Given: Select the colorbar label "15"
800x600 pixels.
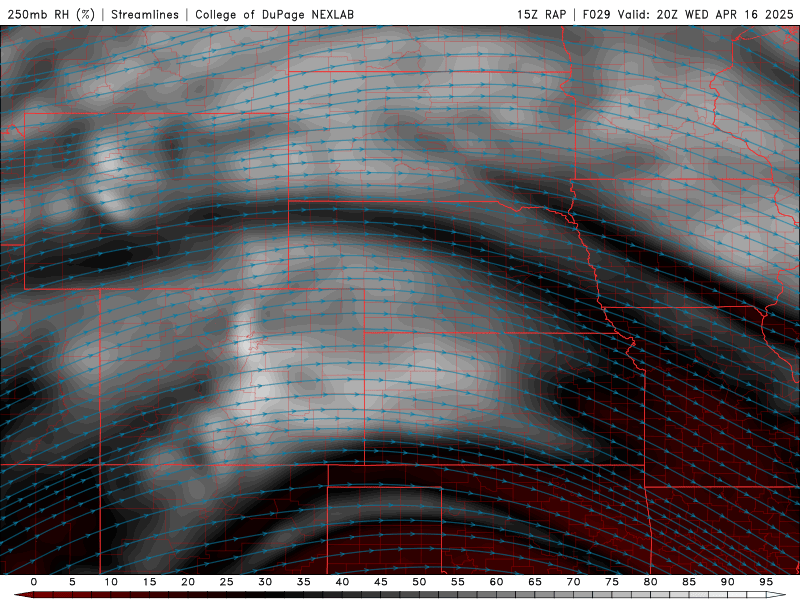Looking at the screenshot, I should [149, 582].
